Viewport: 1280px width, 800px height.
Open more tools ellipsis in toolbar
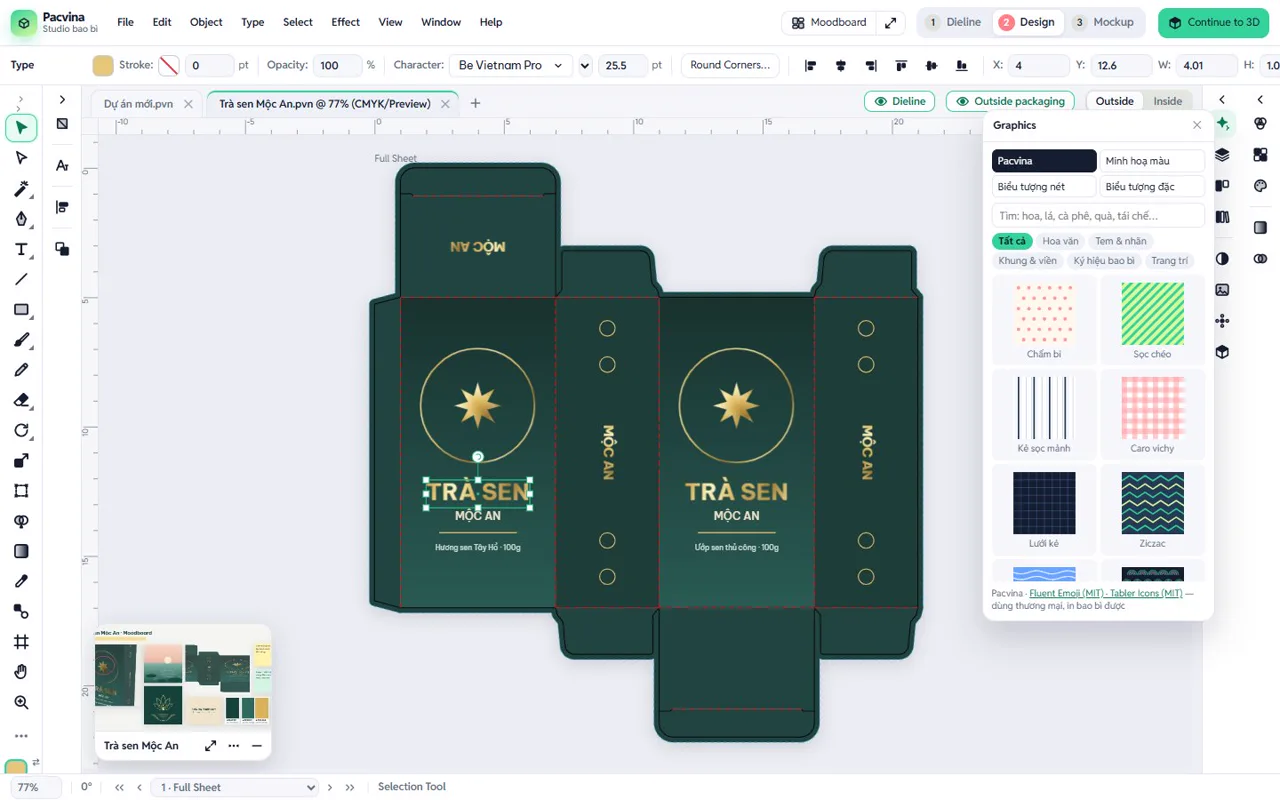(21, 736)
